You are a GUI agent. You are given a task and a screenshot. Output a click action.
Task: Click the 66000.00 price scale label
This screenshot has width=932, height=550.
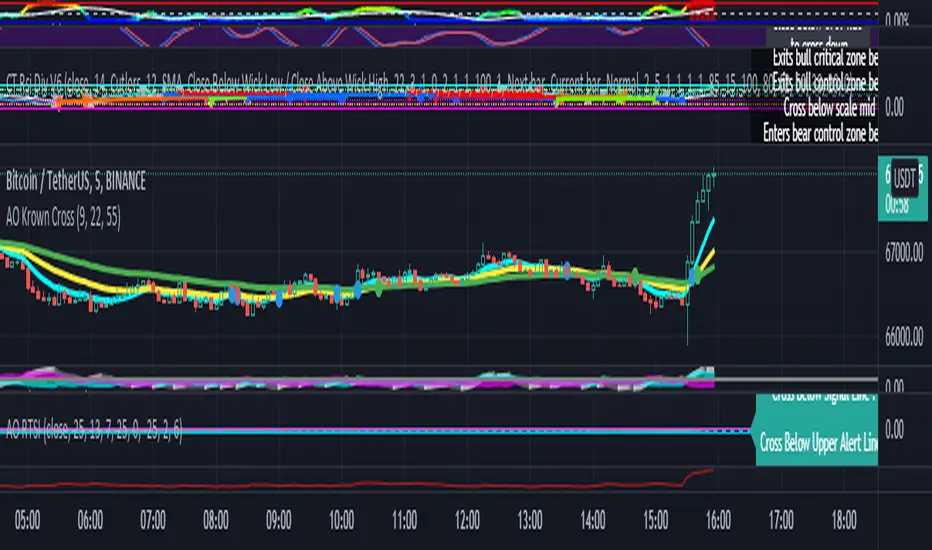click(x=904, y=337)
